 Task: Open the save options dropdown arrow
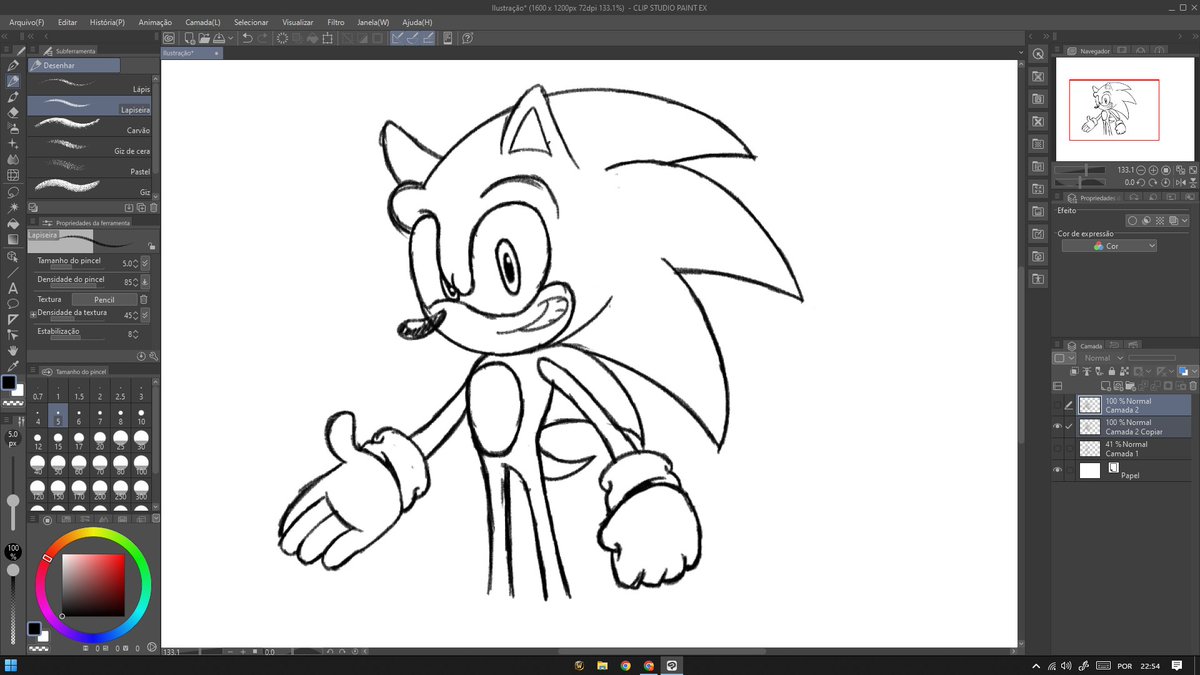click(x=231, y=38)
